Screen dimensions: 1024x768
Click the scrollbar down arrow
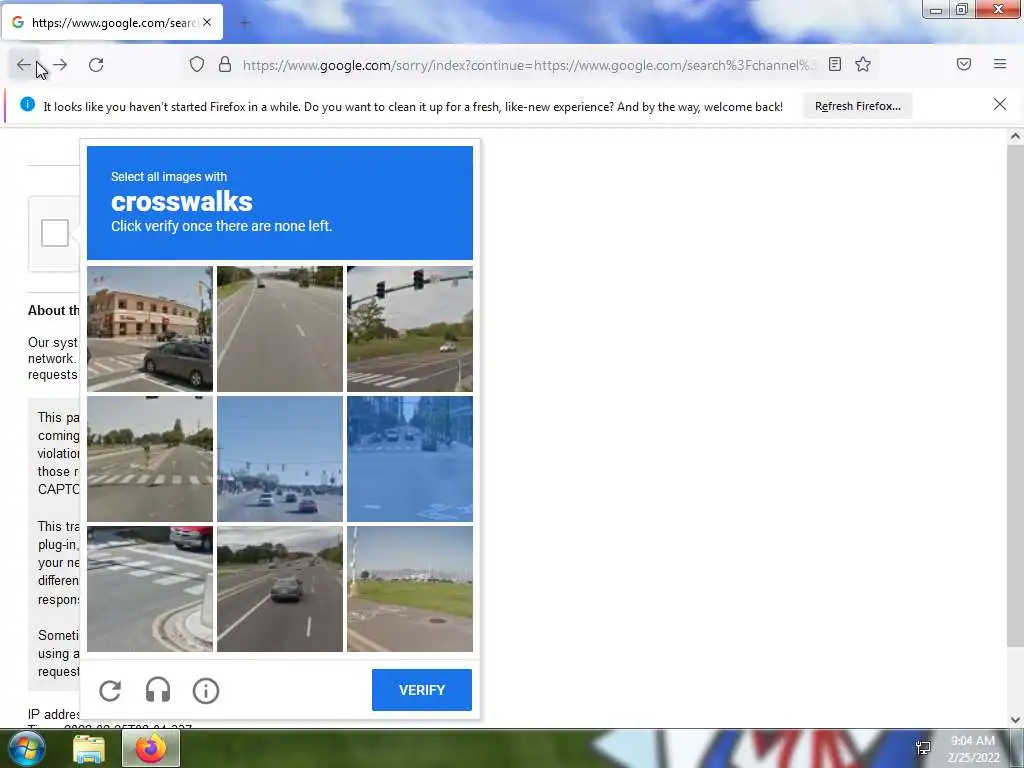click(x=1015, y=720)
